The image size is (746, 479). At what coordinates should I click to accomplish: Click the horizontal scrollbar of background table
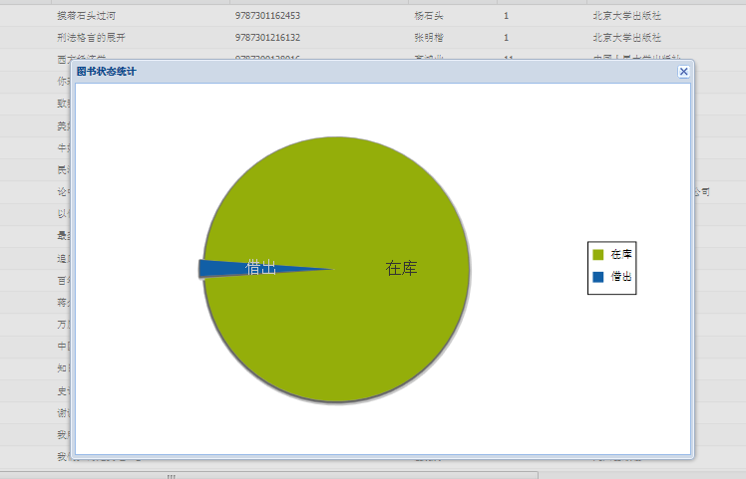pyautogui.click(x=269, y=475)
